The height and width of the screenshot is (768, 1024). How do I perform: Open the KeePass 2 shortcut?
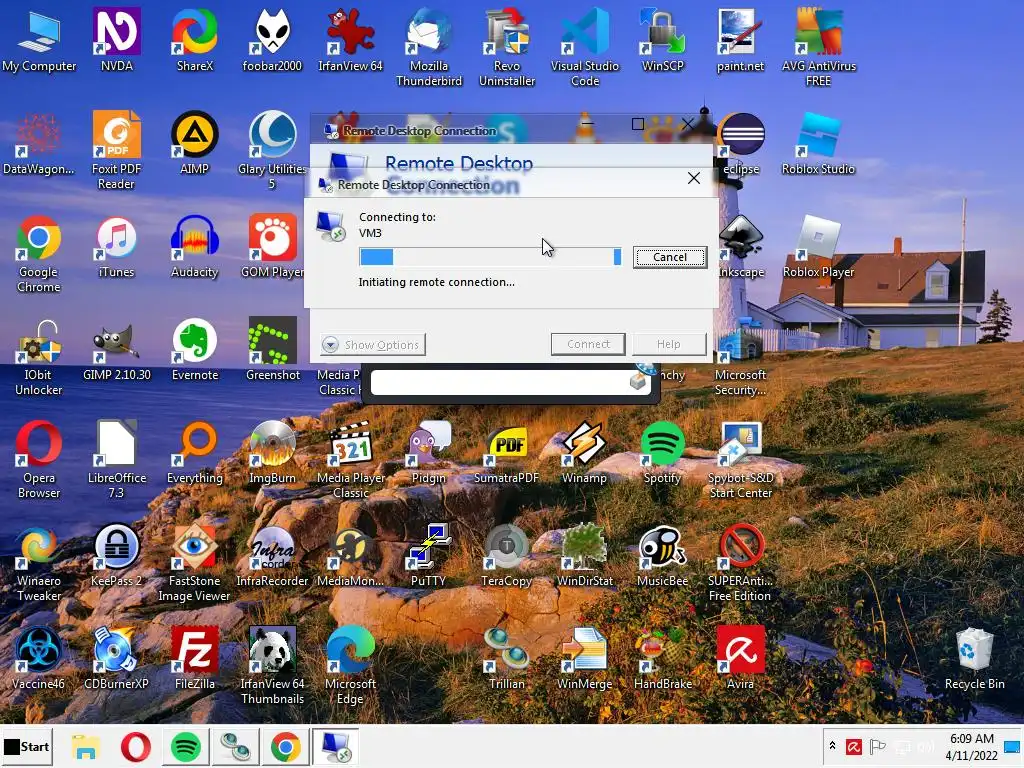pyautogui.click(x=116, y=555)
